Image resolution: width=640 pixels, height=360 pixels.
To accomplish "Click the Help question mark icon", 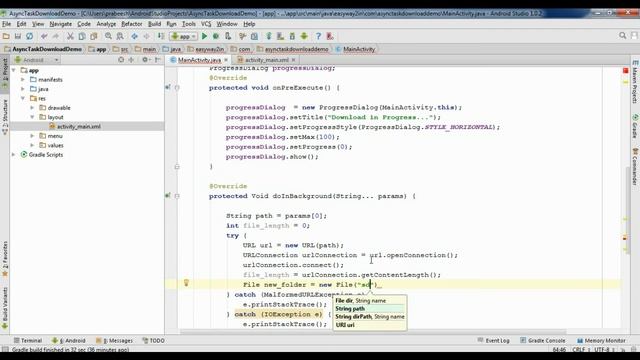I will pos(318,36).
